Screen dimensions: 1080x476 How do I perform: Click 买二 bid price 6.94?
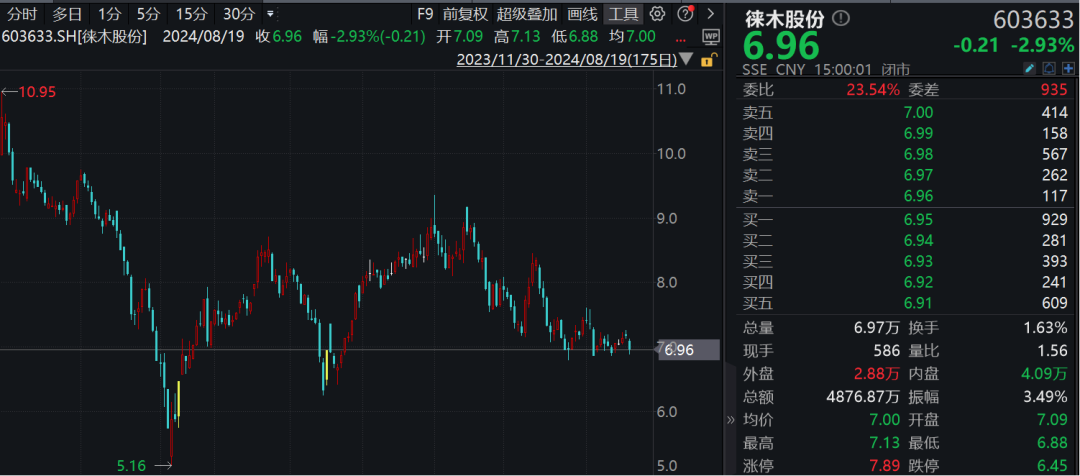tap(920, 240)
